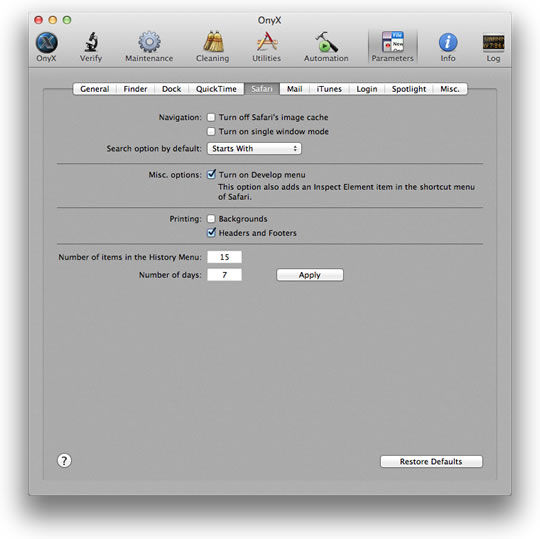Switch to the Mail tab
The image size is (540, 539).
click(x=294, y=89)
